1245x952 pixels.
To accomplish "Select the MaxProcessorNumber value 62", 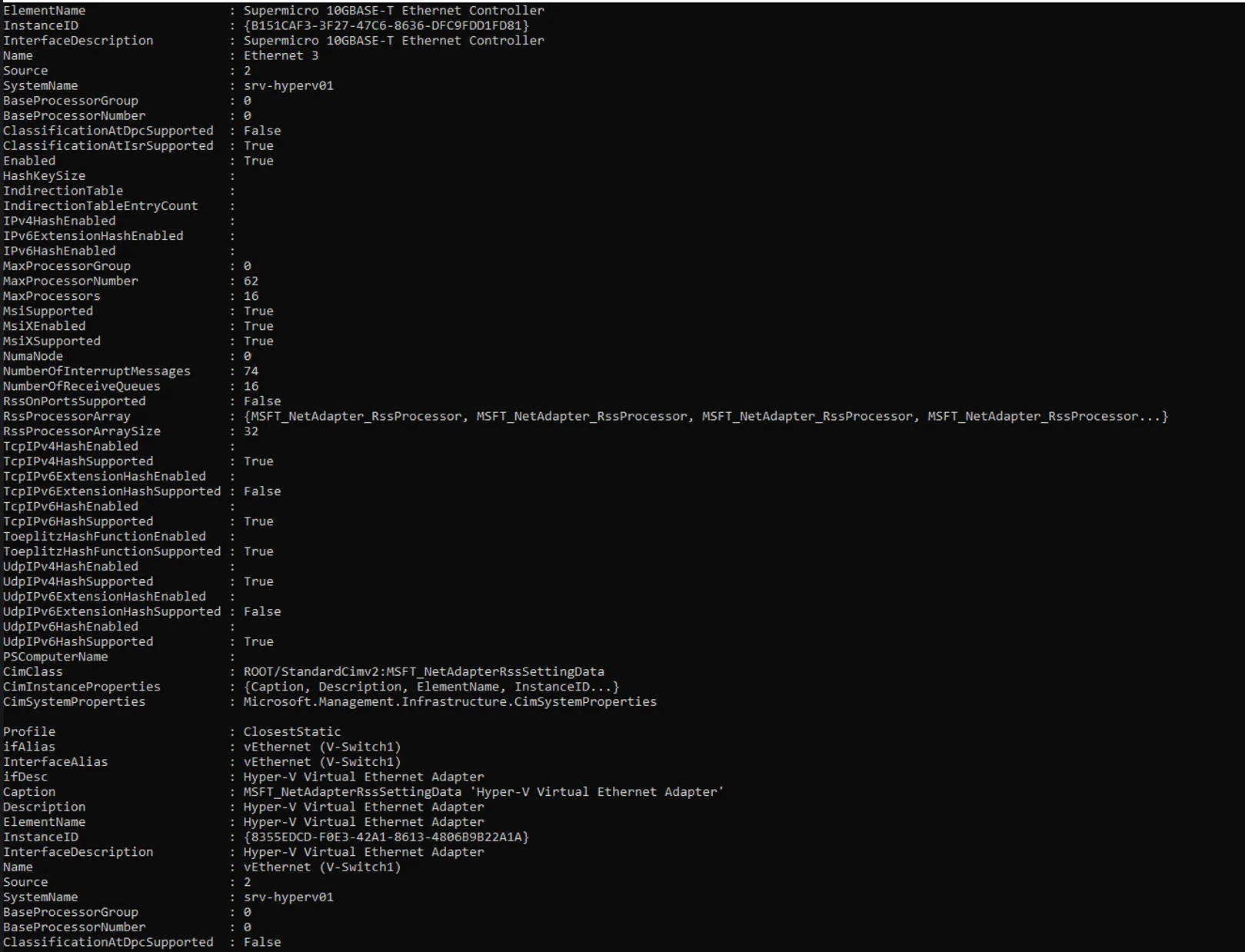I will [251, 281].
